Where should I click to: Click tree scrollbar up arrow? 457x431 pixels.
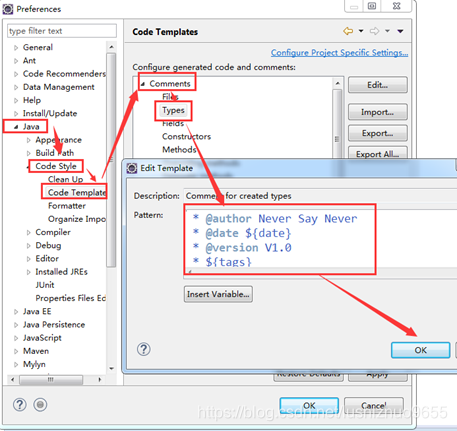click(111, 47)
